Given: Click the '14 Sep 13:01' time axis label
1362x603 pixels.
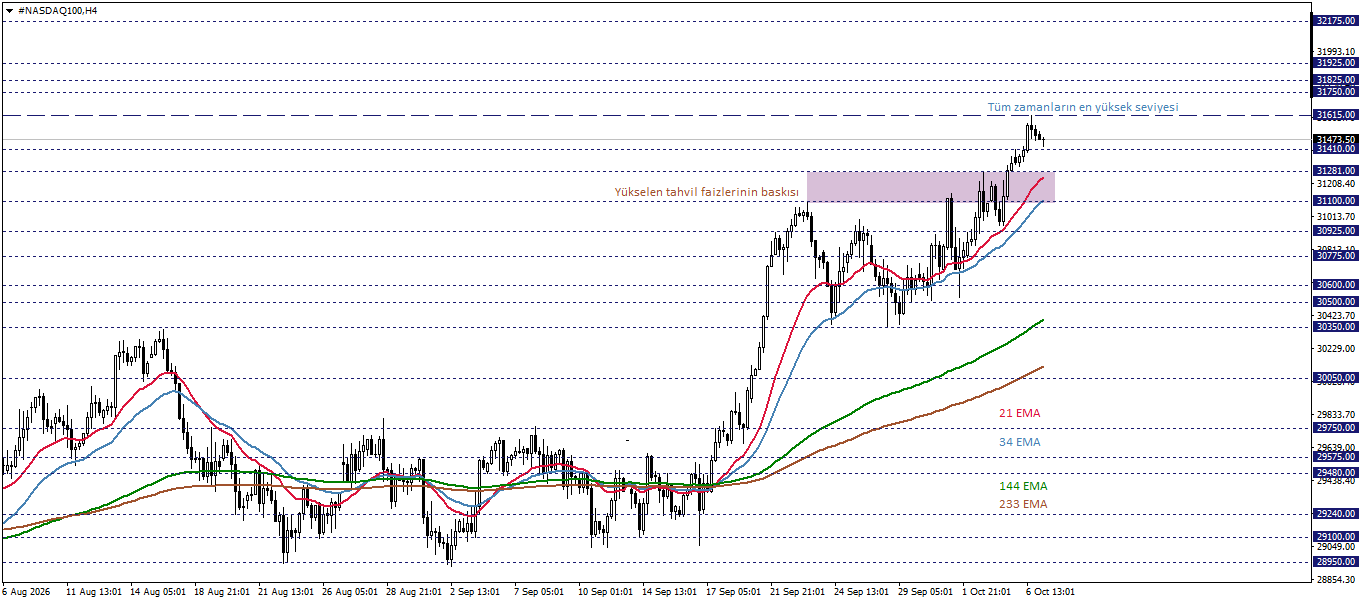Looking at the screenshot, I should [x=671, y=592].
